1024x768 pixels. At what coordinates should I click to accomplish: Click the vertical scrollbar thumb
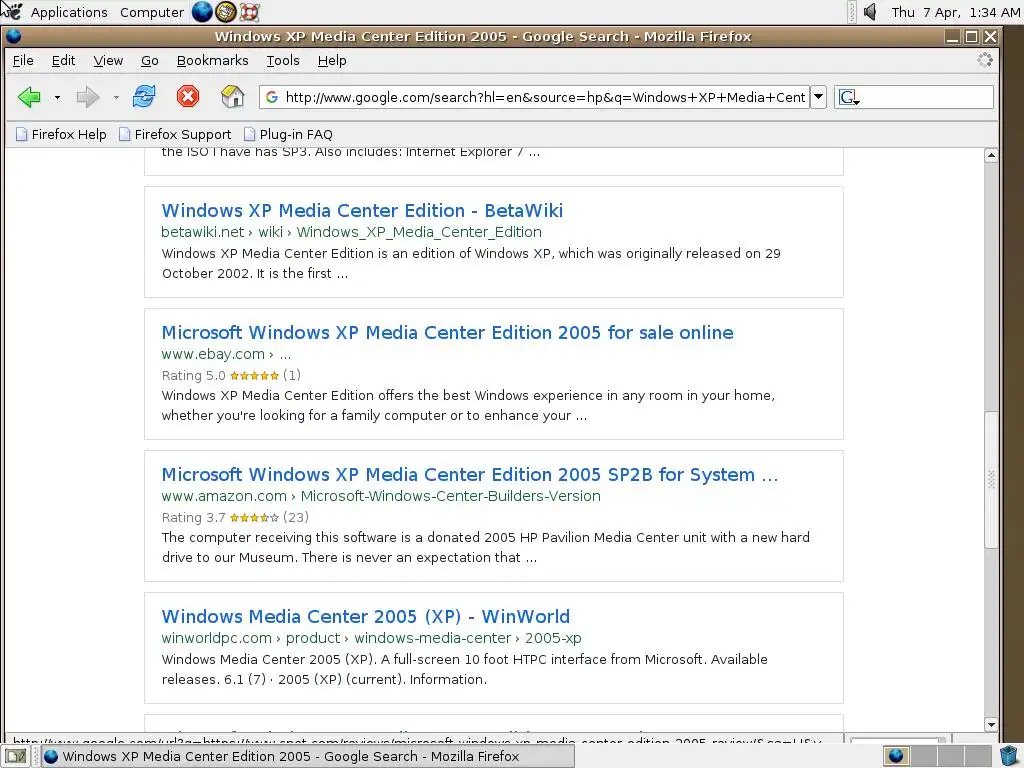pos(991,480)
